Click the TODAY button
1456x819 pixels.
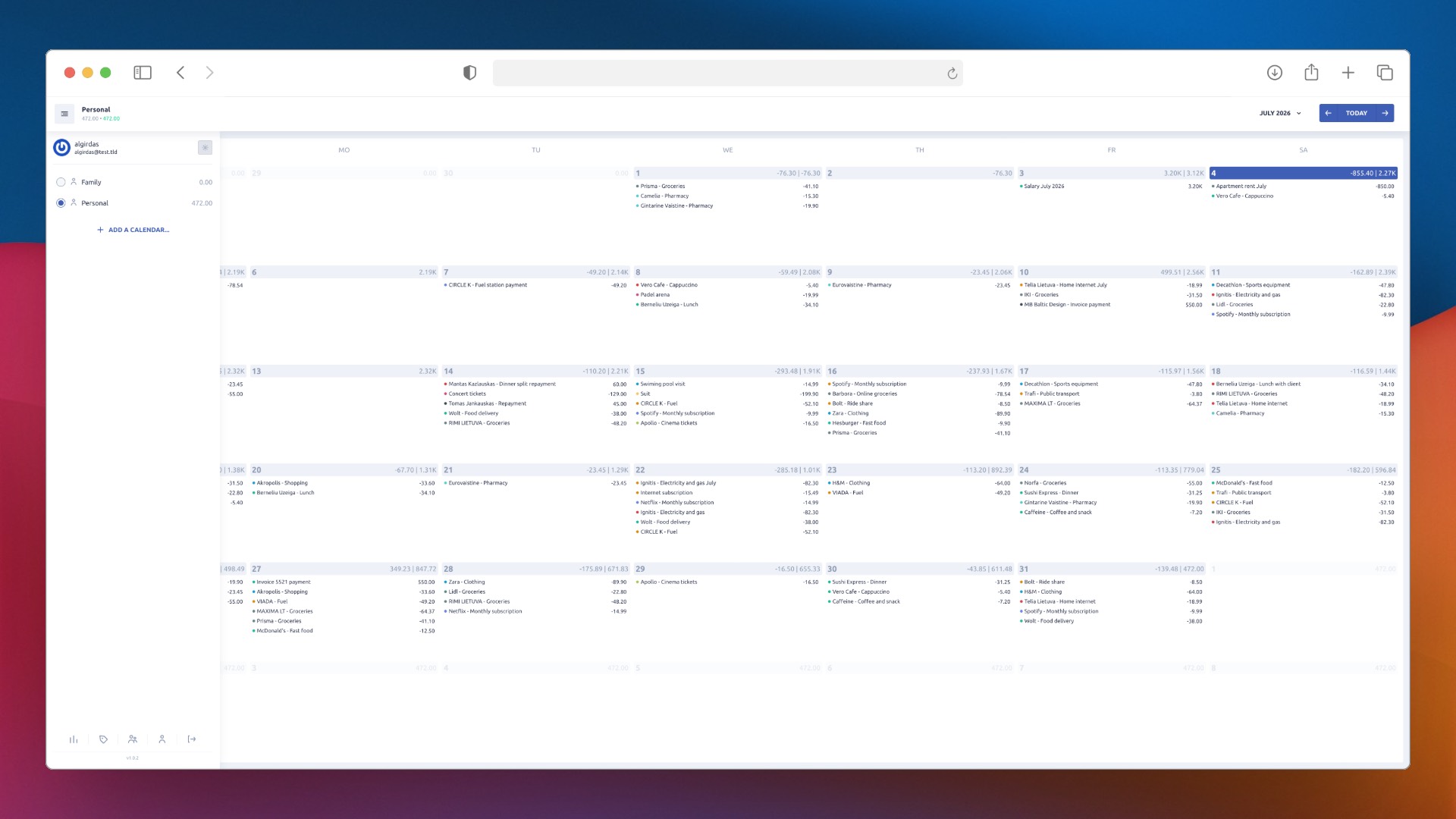[1357, 113]
